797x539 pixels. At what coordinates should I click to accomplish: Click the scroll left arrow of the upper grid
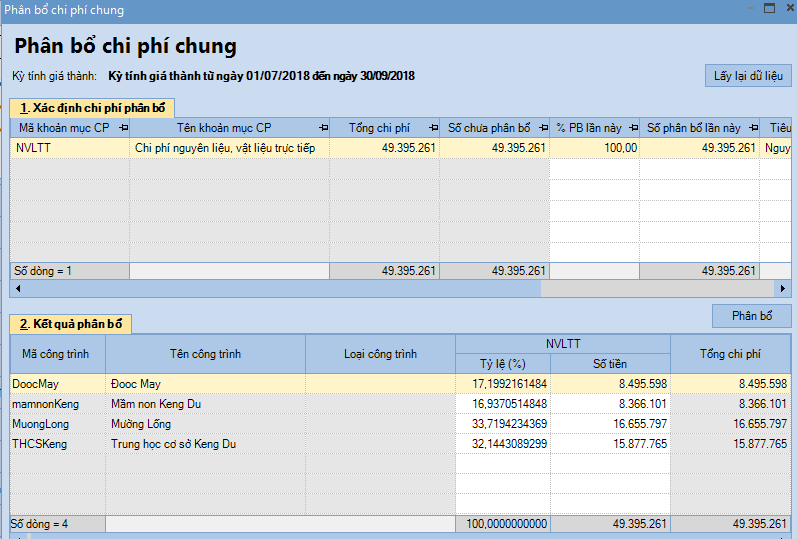click(18, 288)
